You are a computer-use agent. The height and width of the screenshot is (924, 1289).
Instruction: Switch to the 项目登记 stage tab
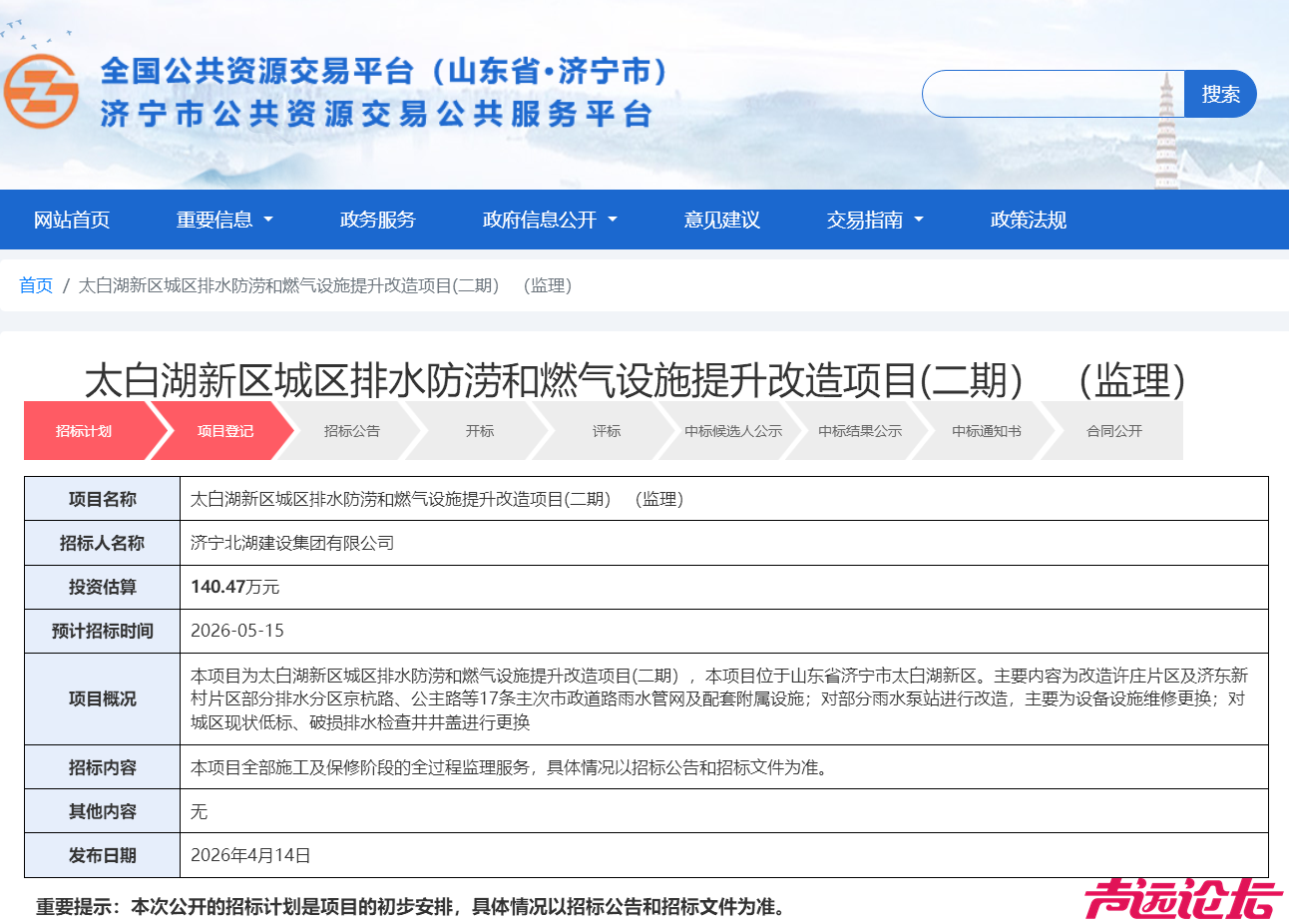click(x=221, y=431)
